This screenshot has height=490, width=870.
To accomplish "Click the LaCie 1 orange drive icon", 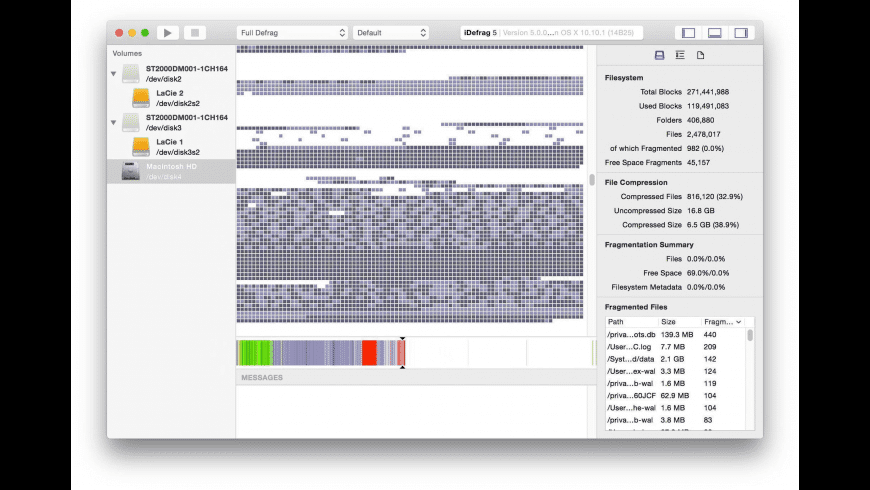I will click(140, 147).
